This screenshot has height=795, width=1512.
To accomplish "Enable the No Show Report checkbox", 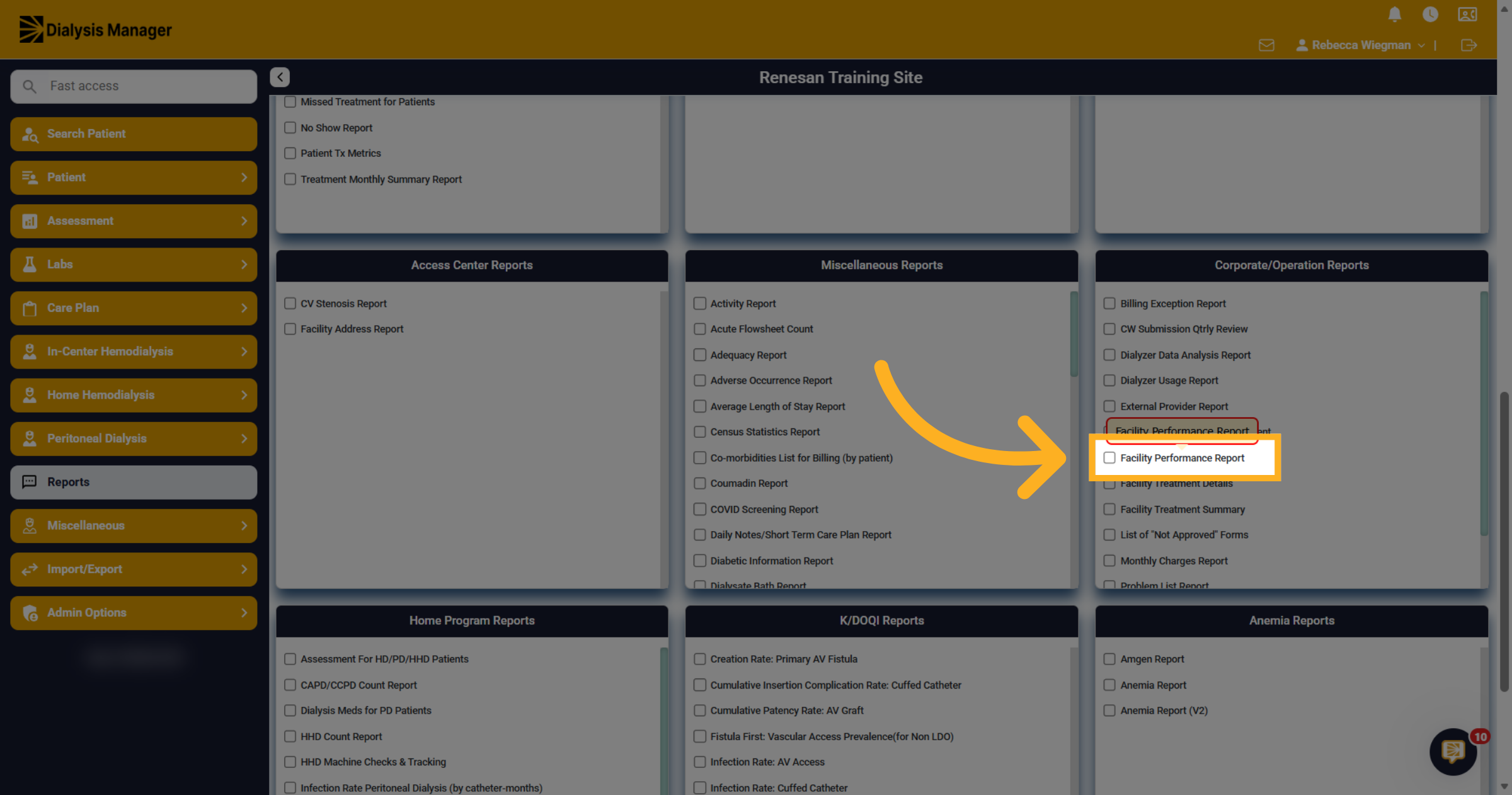I will click(x=290, y=128).
